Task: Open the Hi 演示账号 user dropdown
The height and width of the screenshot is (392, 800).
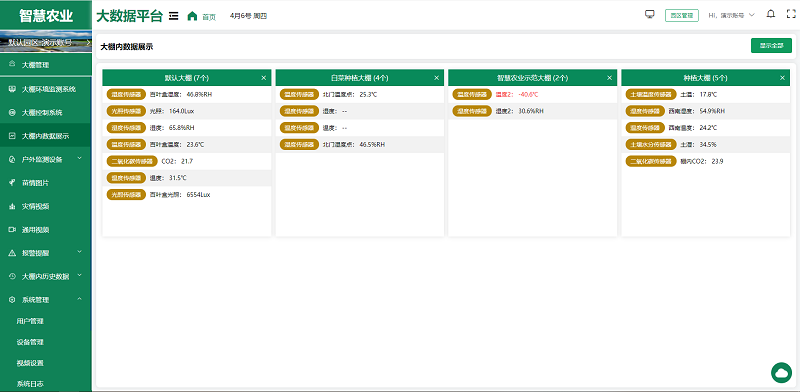Action: [731, 15]
